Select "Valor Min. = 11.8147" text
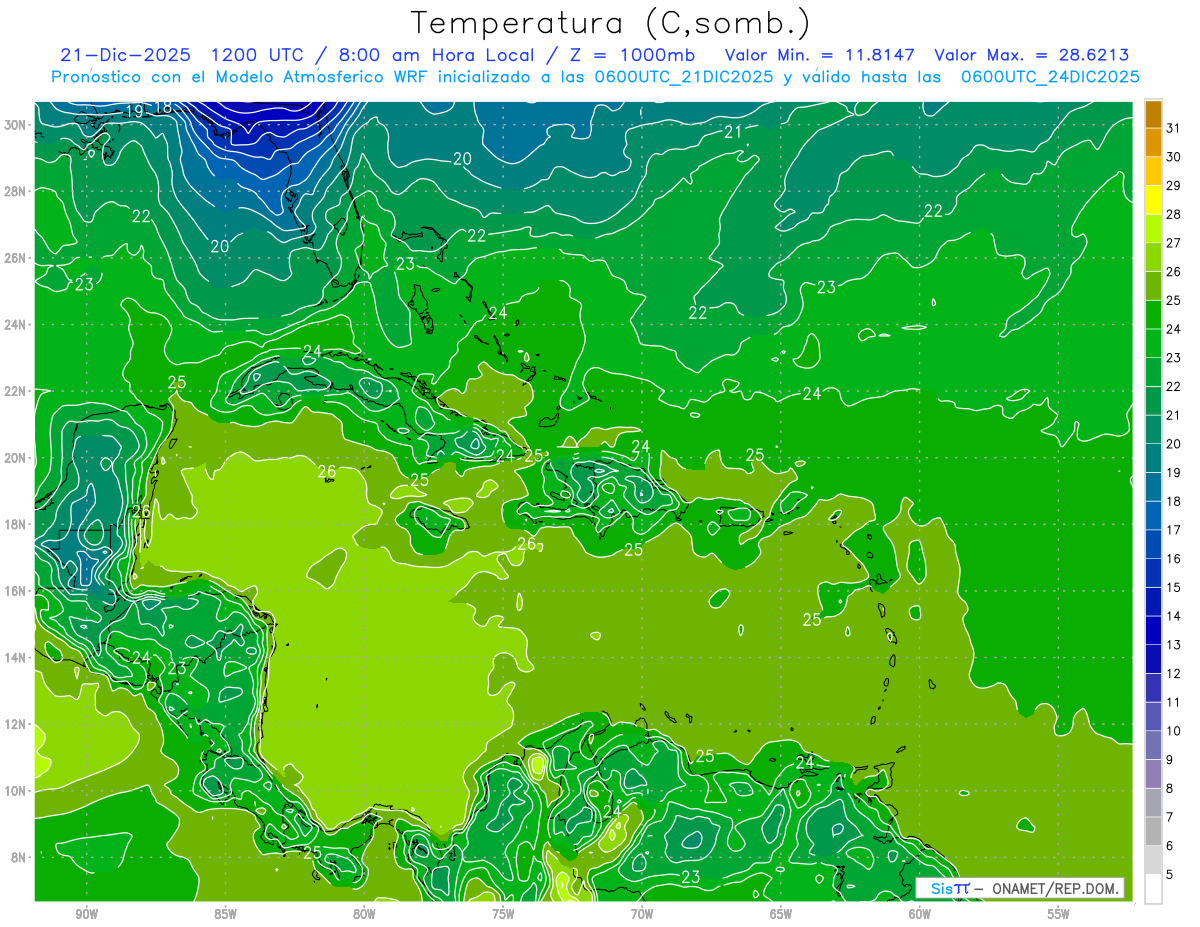This screenshot has width=1200, height=927. [x=818, y=55]
